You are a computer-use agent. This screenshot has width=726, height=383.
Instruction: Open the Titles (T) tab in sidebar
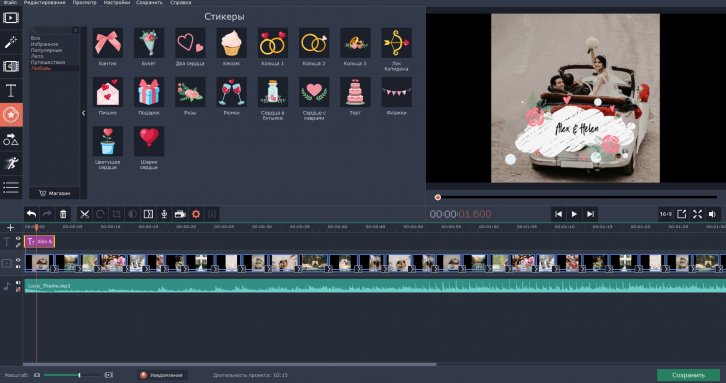click(11, 91)
